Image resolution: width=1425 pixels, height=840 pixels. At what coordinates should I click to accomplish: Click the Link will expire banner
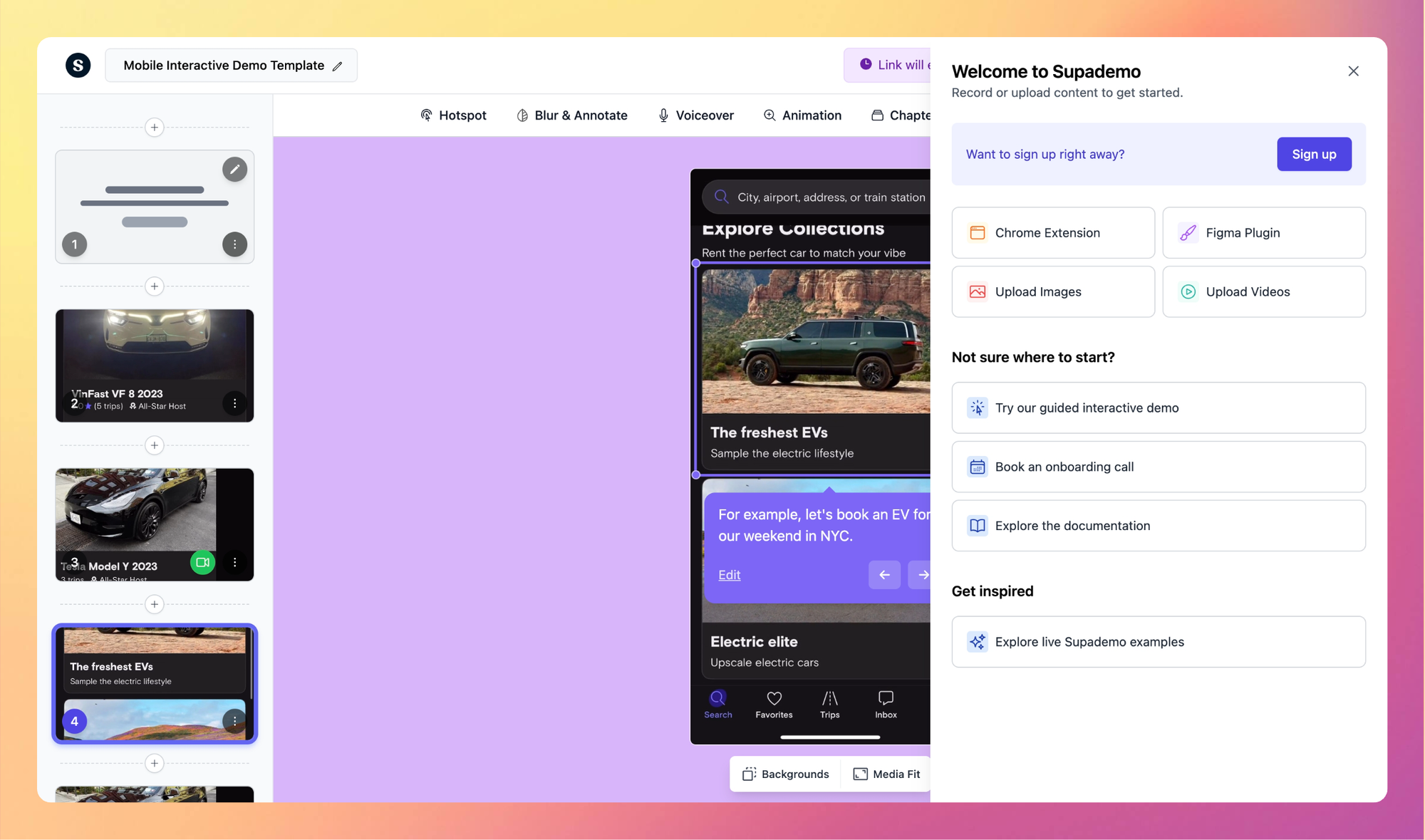pyautogui.click(x=887, y=65)
